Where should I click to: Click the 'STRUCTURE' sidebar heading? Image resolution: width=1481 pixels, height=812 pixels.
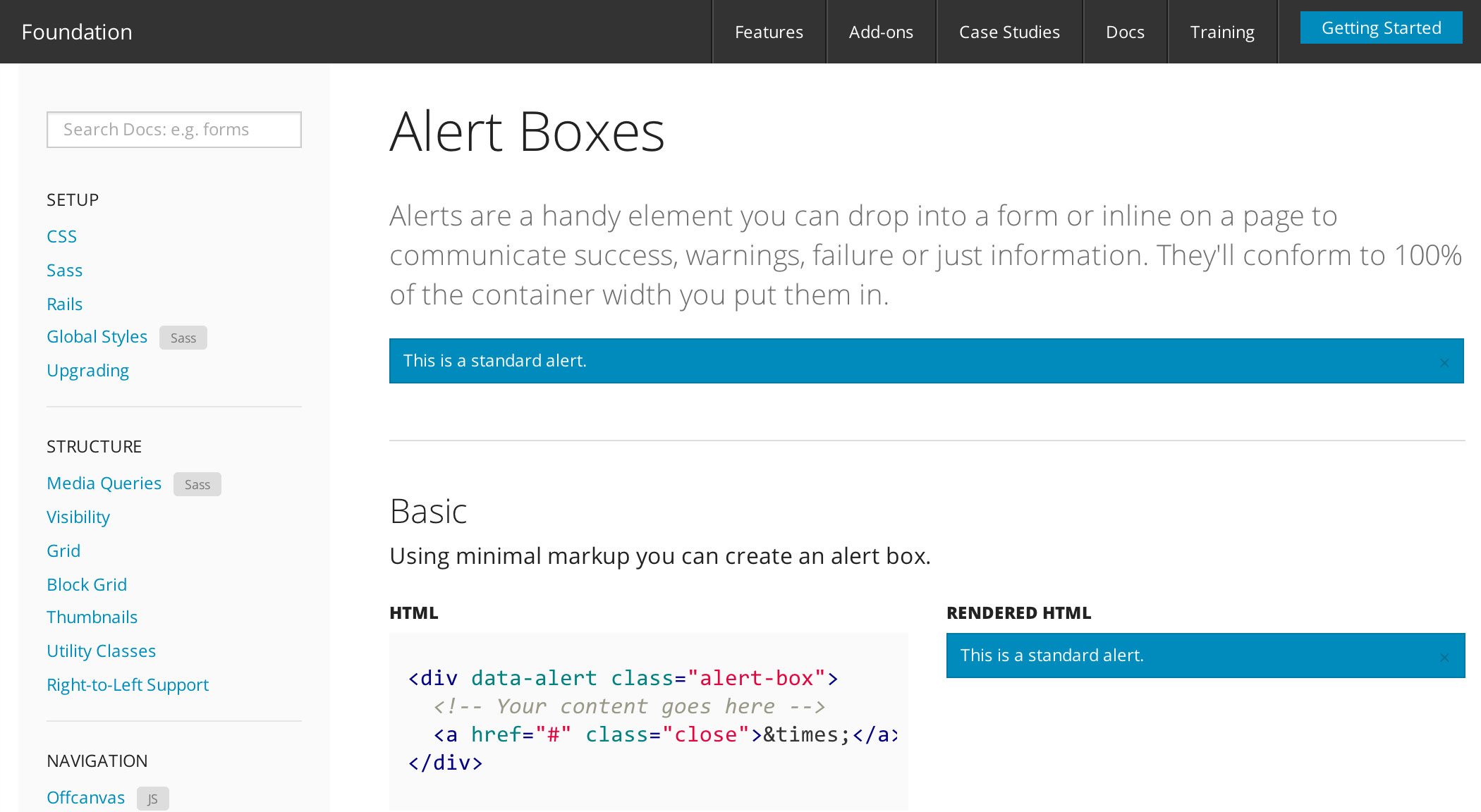click(94, 446)
